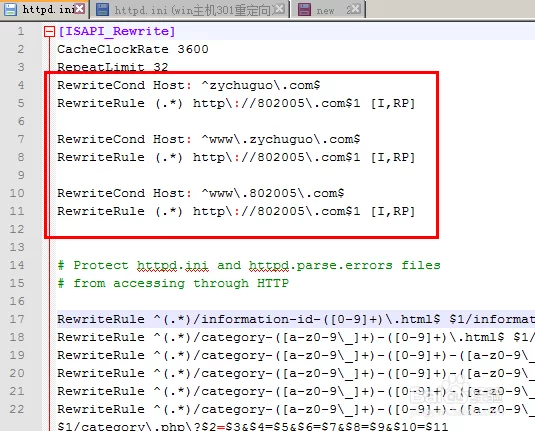The width and height of the screenshot is (535, 431).
Task: Click the RewriteRule on line 11
Action: [236, 212]
